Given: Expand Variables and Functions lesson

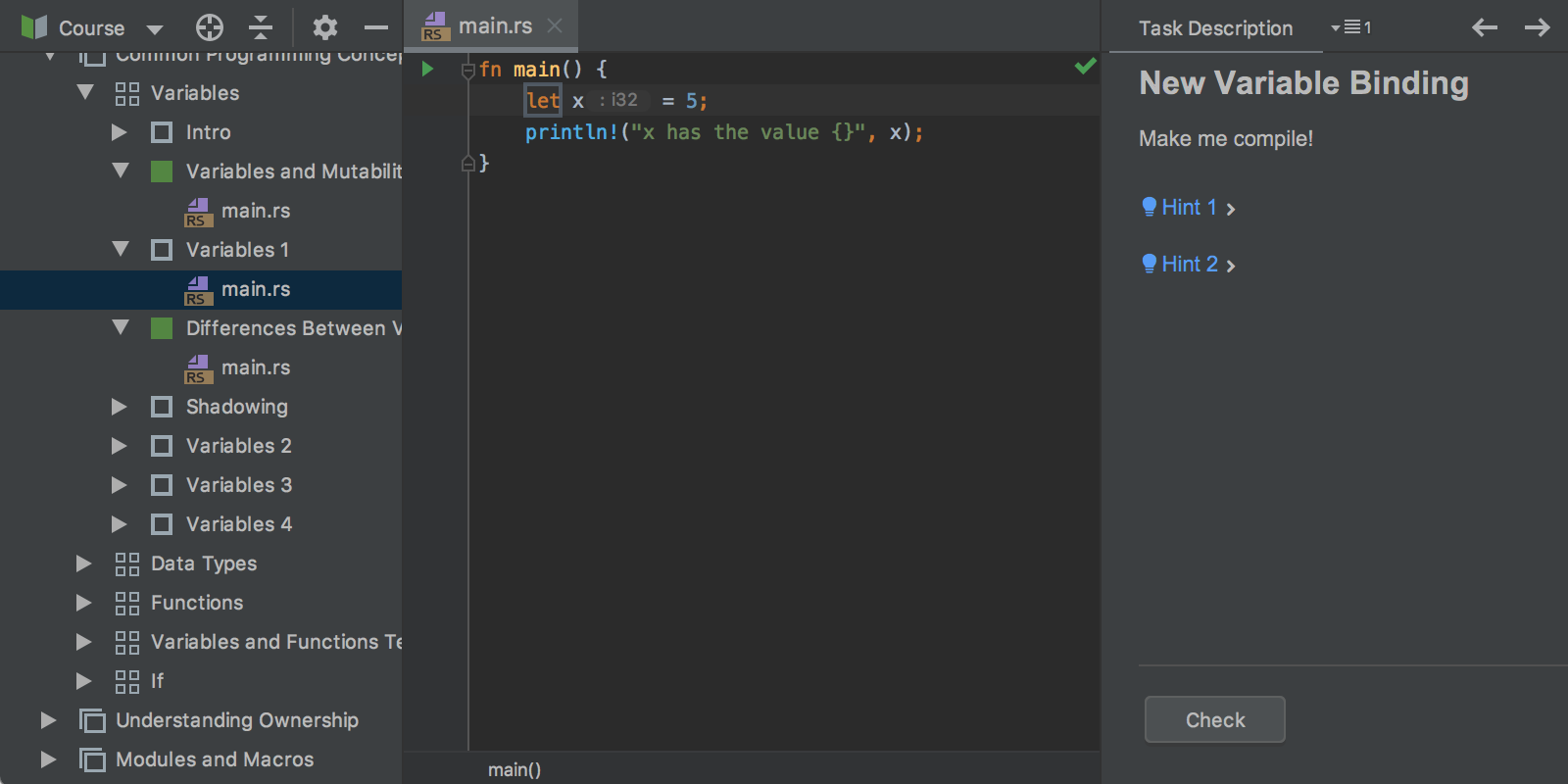Looking at the screenshot, I should 84,641.
